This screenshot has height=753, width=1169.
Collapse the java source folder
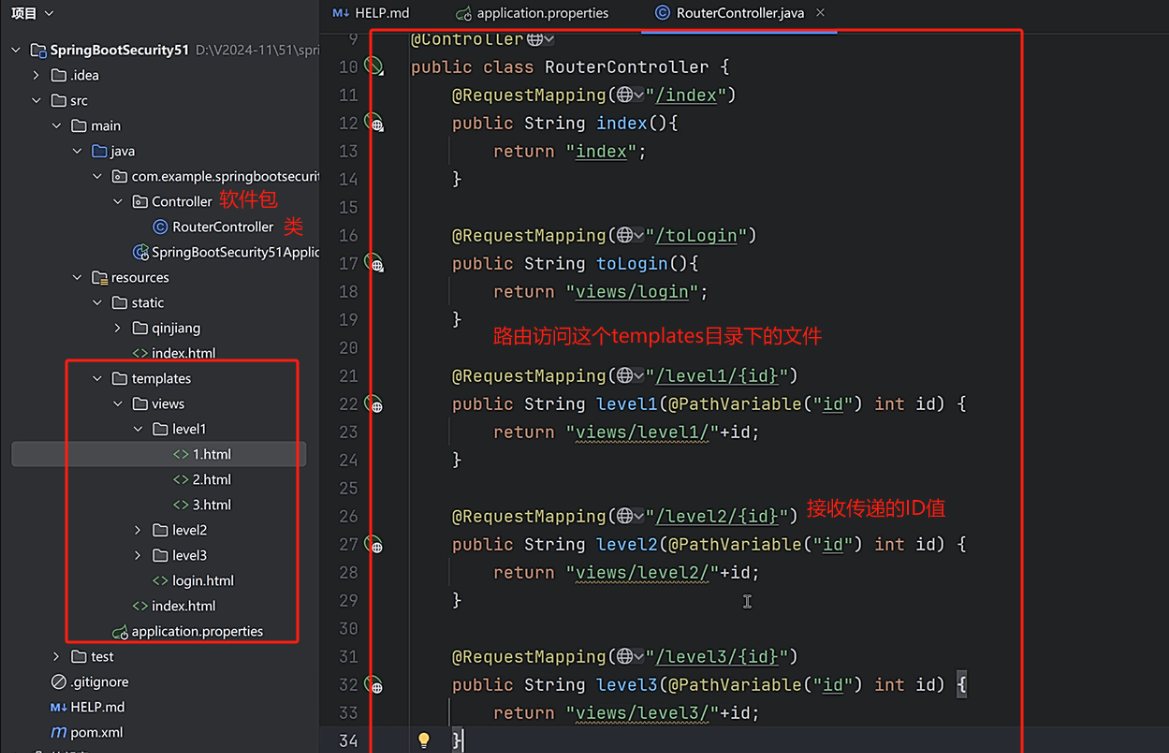point(77,151)
